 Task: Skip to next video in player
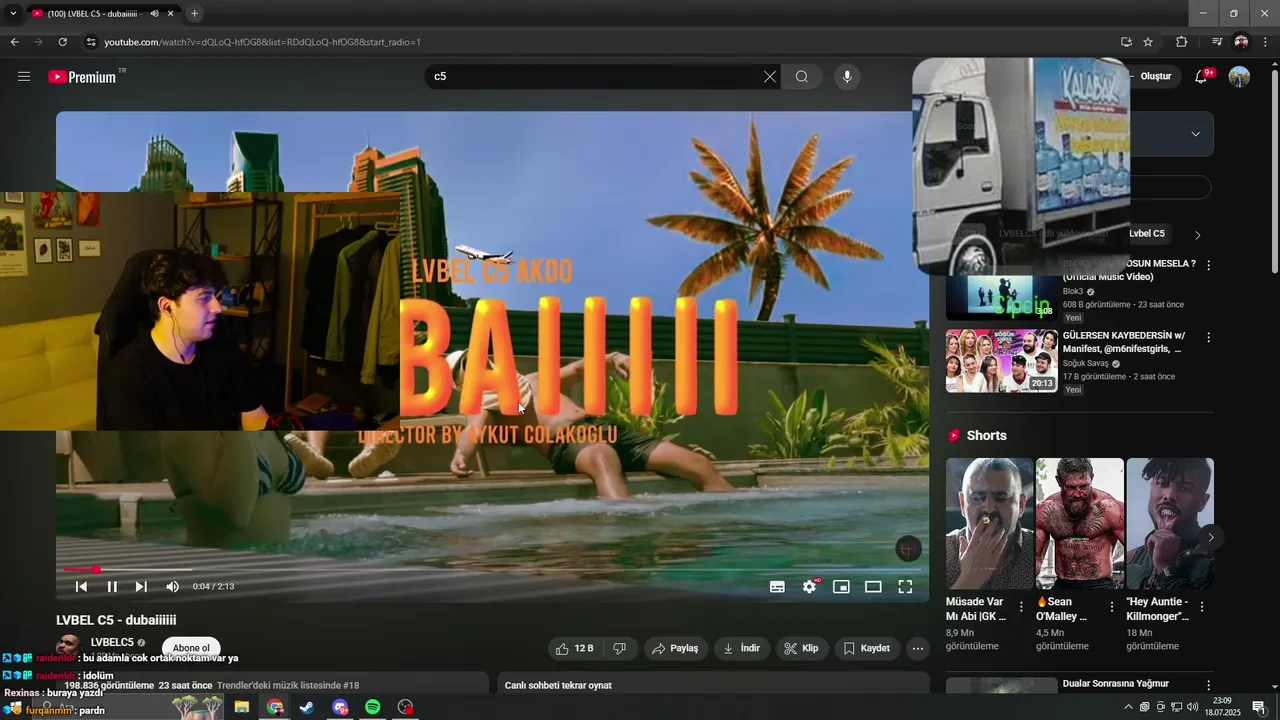coord(141,587)
